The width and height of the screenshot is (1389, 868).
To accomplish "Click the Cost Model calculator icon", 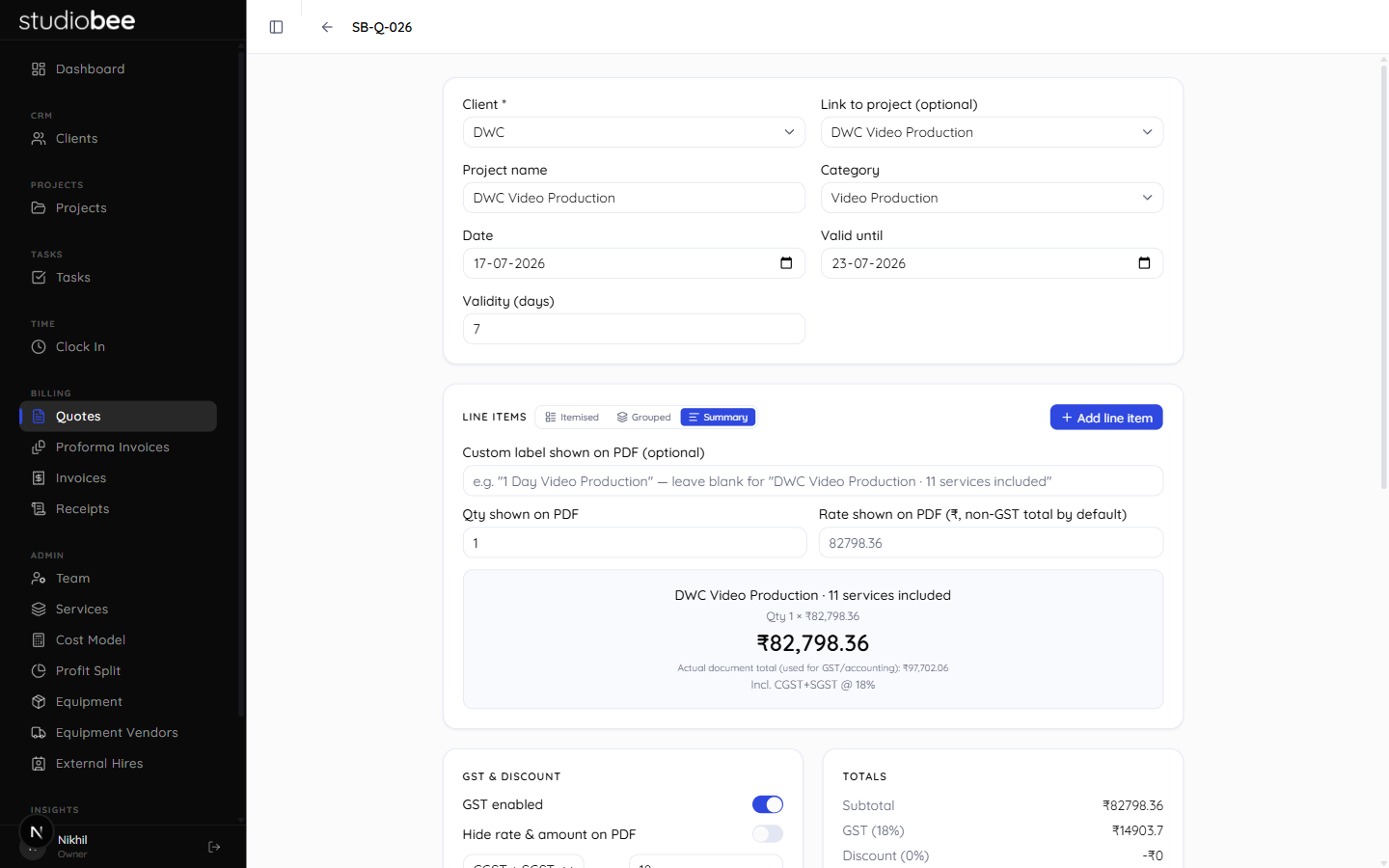I will [x=39, y=640].
